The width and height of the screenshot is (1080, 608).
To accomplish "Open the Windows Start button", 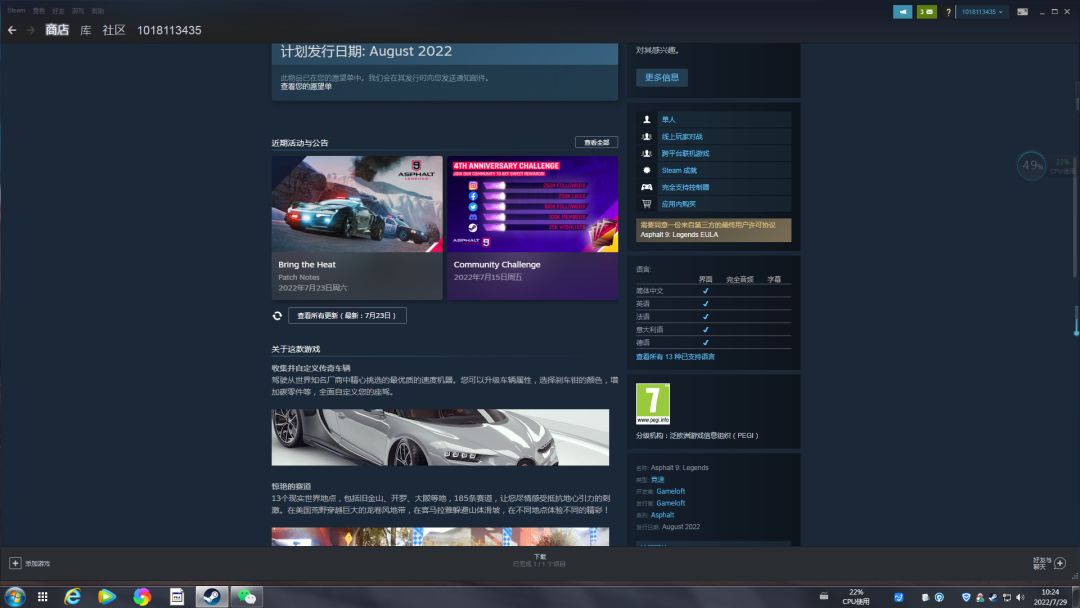I will (x=14, y=597).
